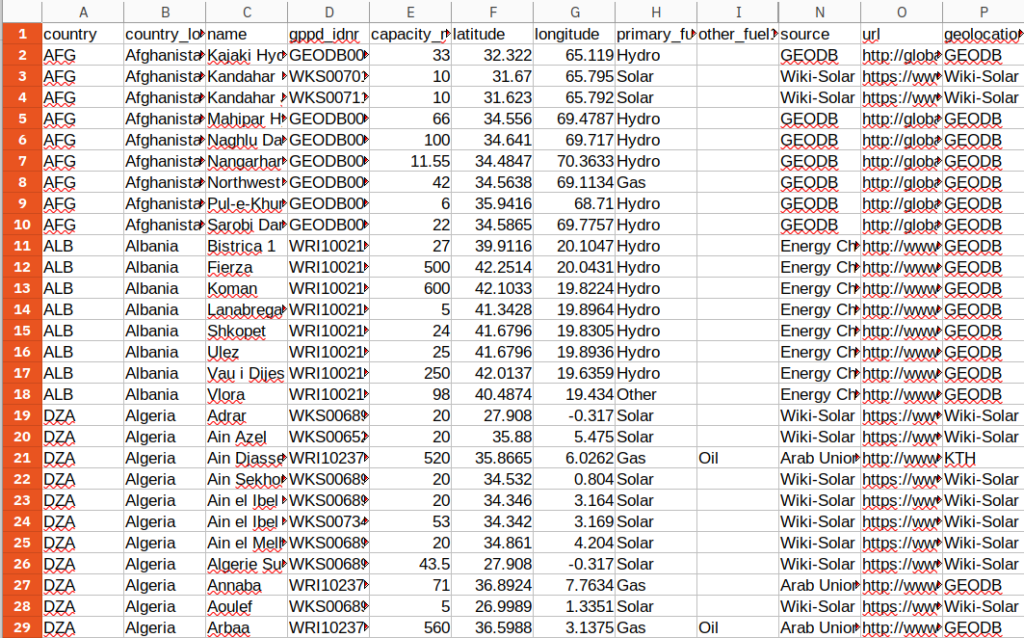
Task: Select column E header
Action: (x=410, y=12)
